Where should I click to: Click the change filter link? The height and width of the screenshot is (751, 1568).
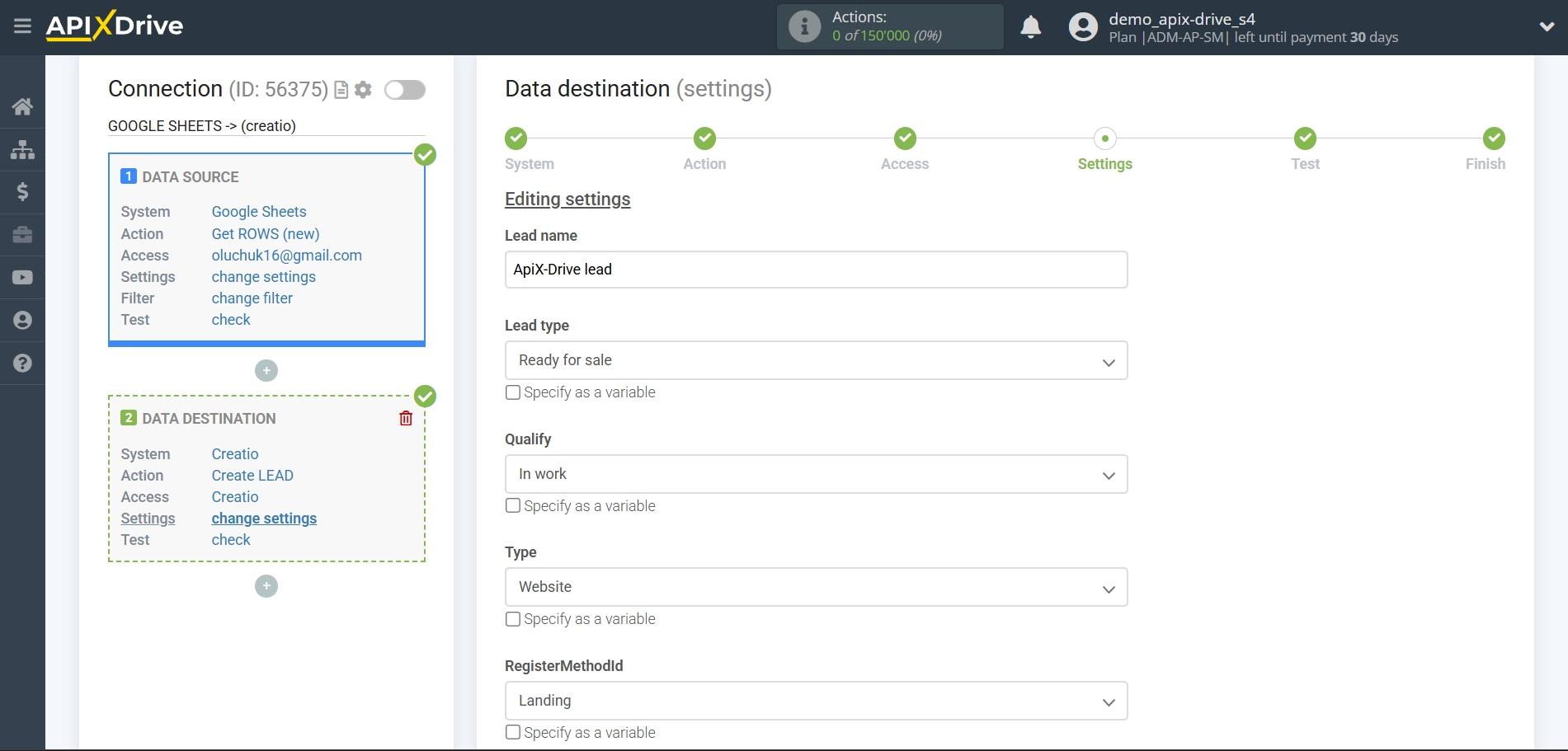(x=252, y=298)
